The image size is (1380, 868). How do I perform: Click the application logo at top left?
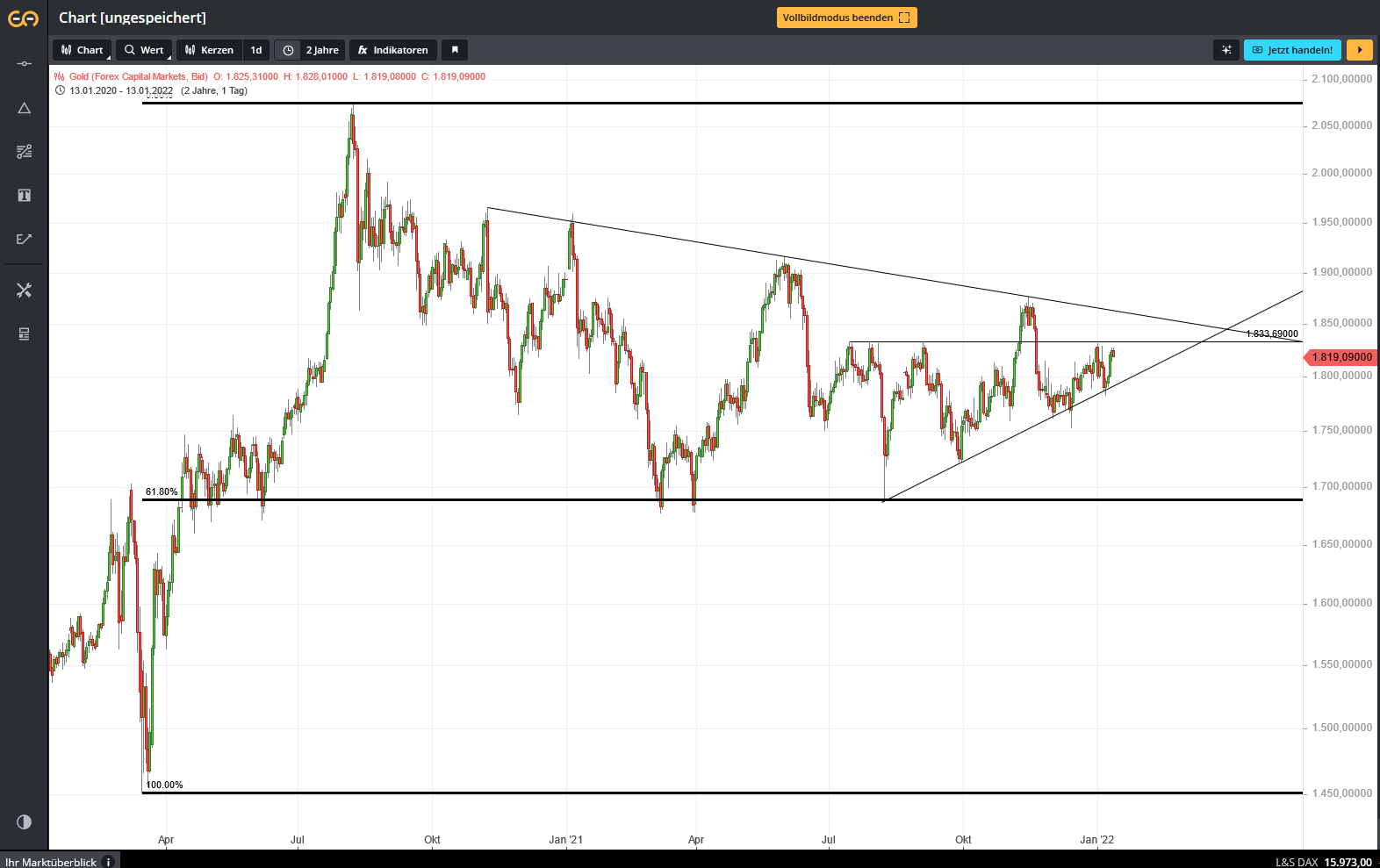(24, 18)
